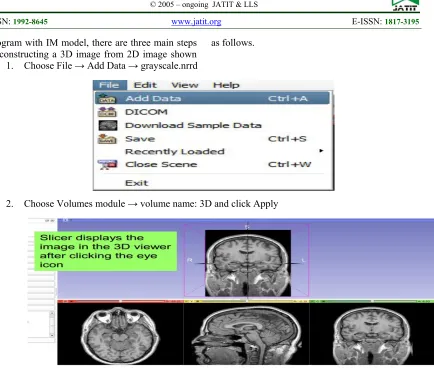Click the green slice view slider bar
This screenshot has height=382, width=434.
tap(372, 301)
